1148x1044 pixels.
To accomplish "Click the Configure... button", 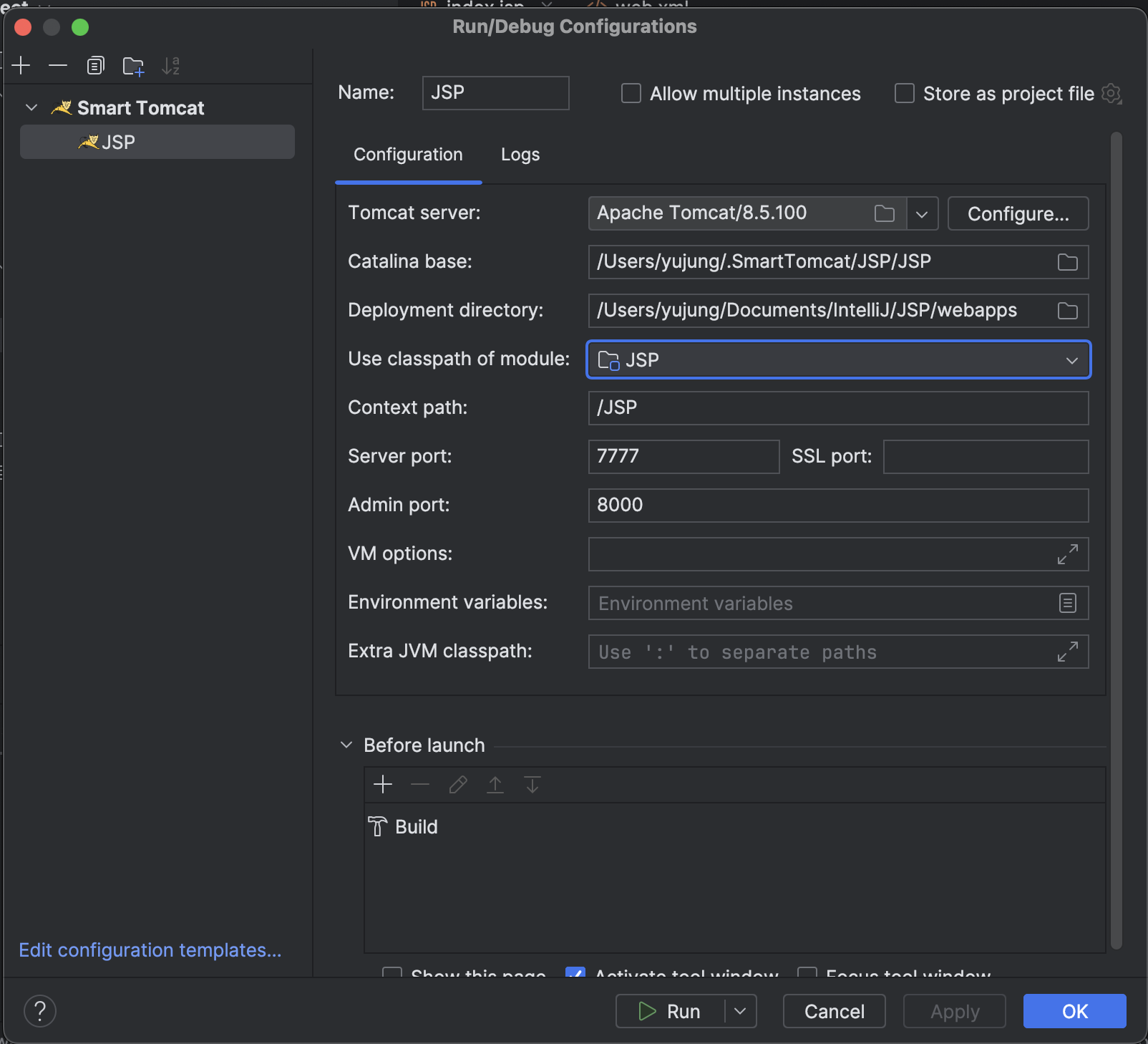I will click(x=1018, y=213).
